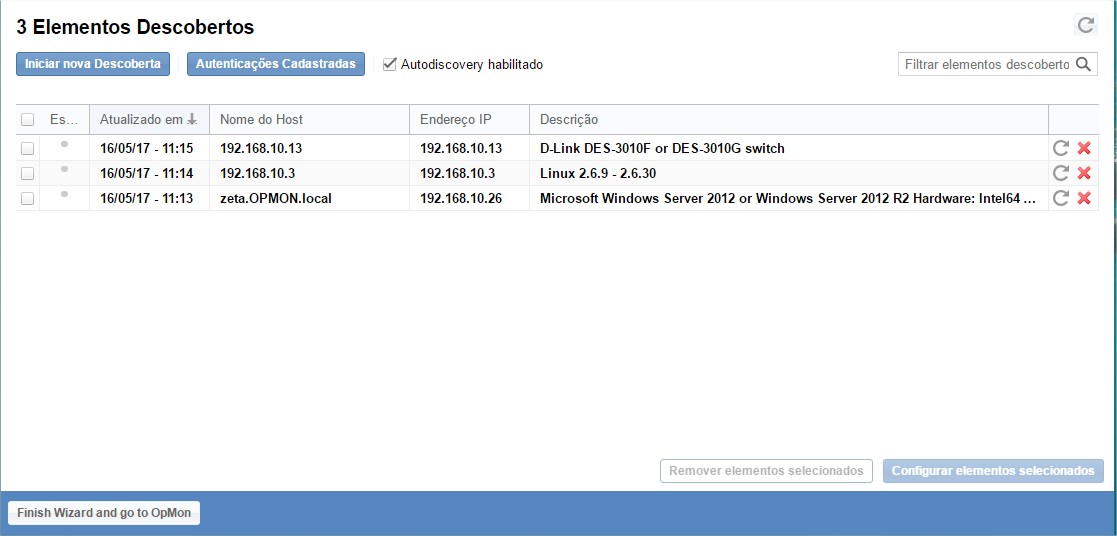Image resolution: width=1117 pixels, height=536 pixels.
Task: Rediscover host 192.168.10.13 using its refresh icon
Action: point(1061,148)
